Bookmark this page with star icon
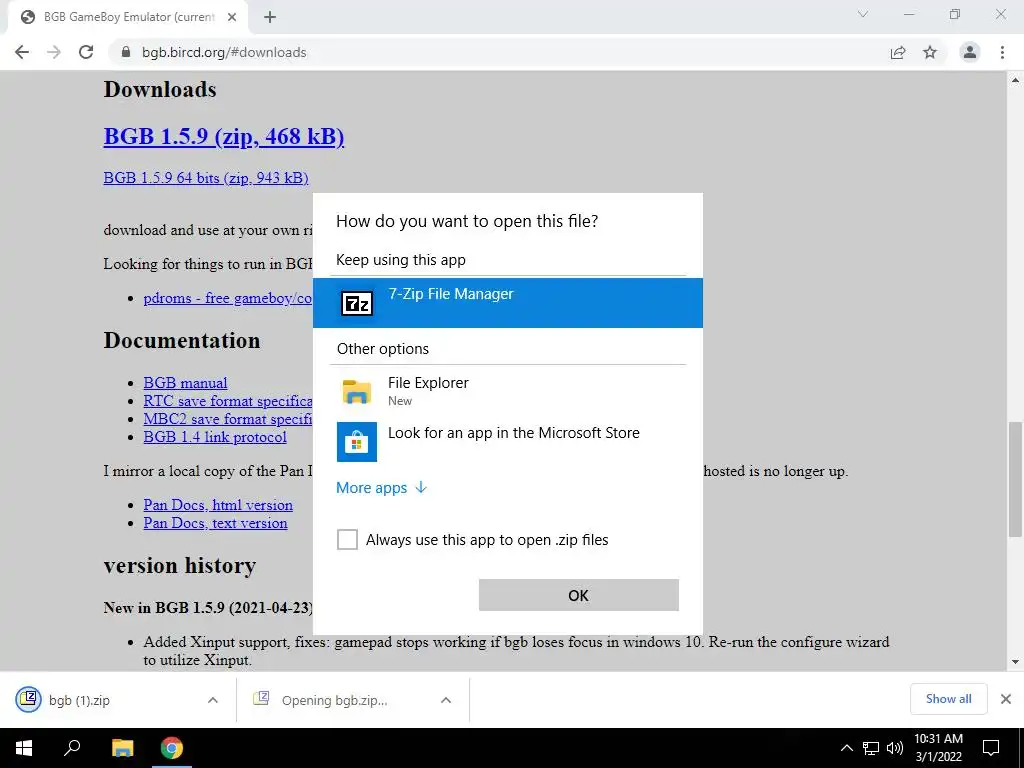The width and height of the screenshot is (1024, 768). (930, 52)
